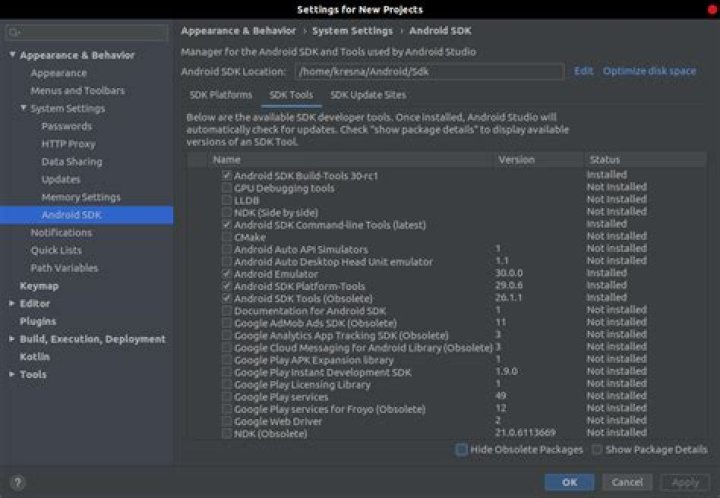Expand the Editor tree node
The width and height of the screenshot is (720, 498).
(12, 303)
